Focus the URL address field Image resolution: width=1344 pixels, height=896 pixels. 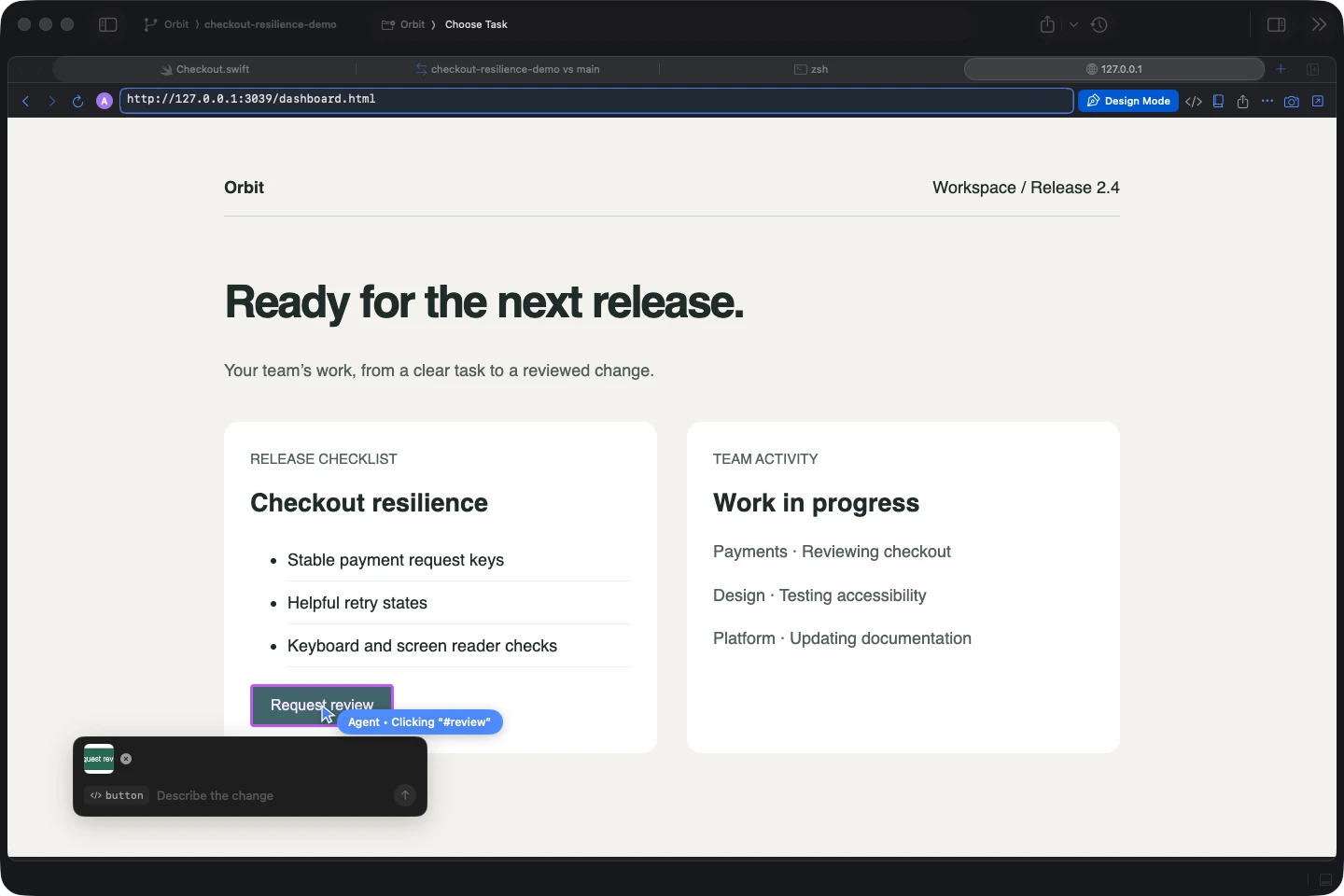point(596,100)
